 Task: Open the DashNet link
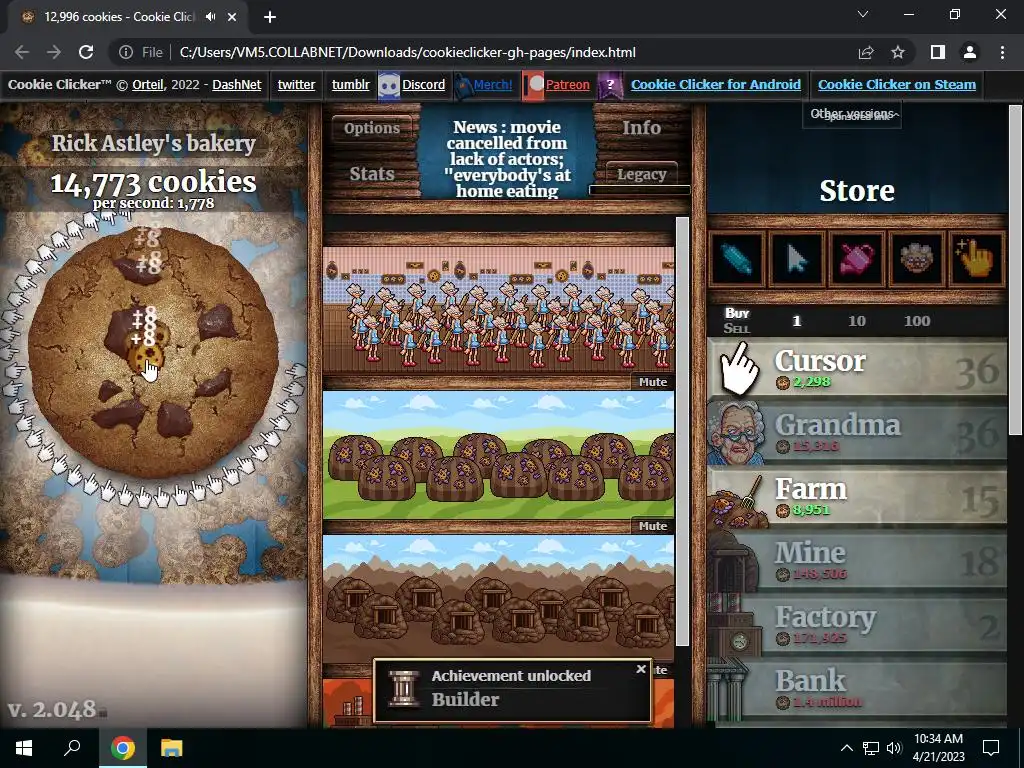(x=236, y=84)
